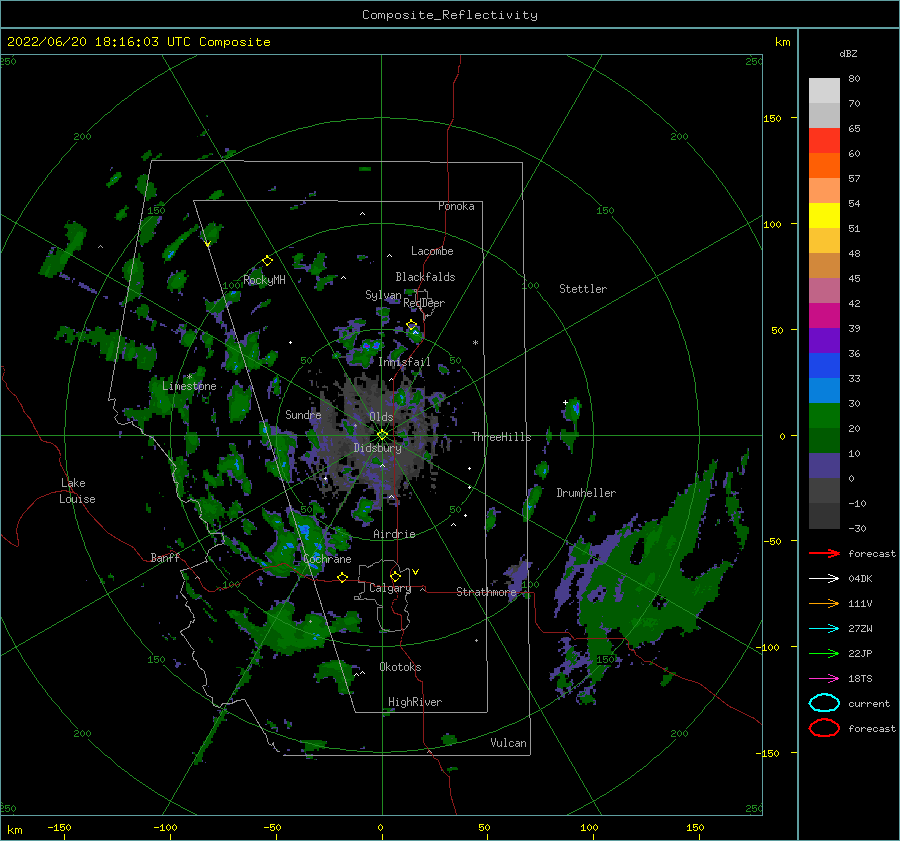The height and width of the screenshot is (841, 900).
Task: Click the Cochrane city label
Action: point(327,559)
